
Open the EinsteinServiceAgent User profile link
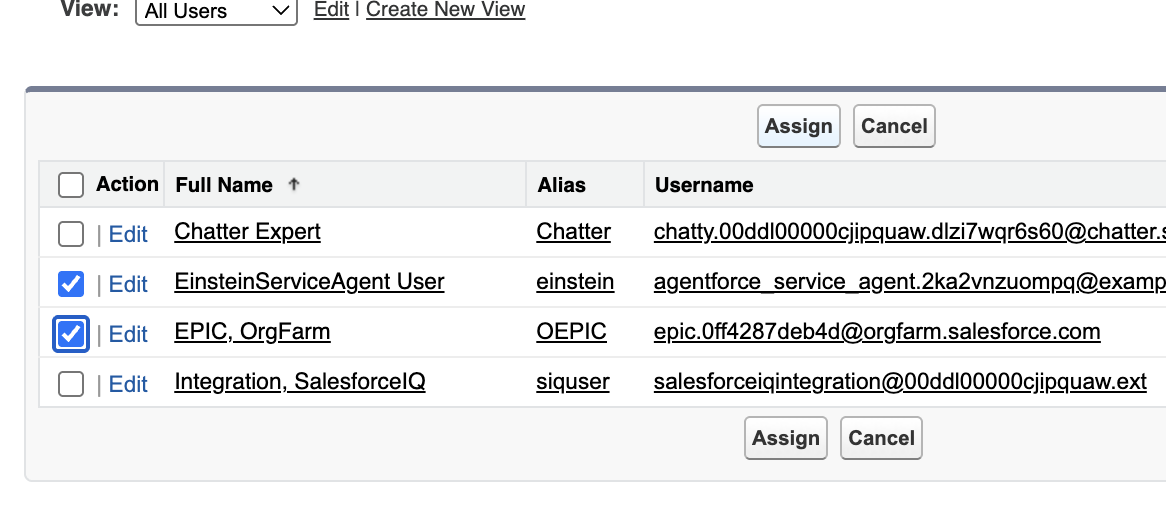click(309, 282)
